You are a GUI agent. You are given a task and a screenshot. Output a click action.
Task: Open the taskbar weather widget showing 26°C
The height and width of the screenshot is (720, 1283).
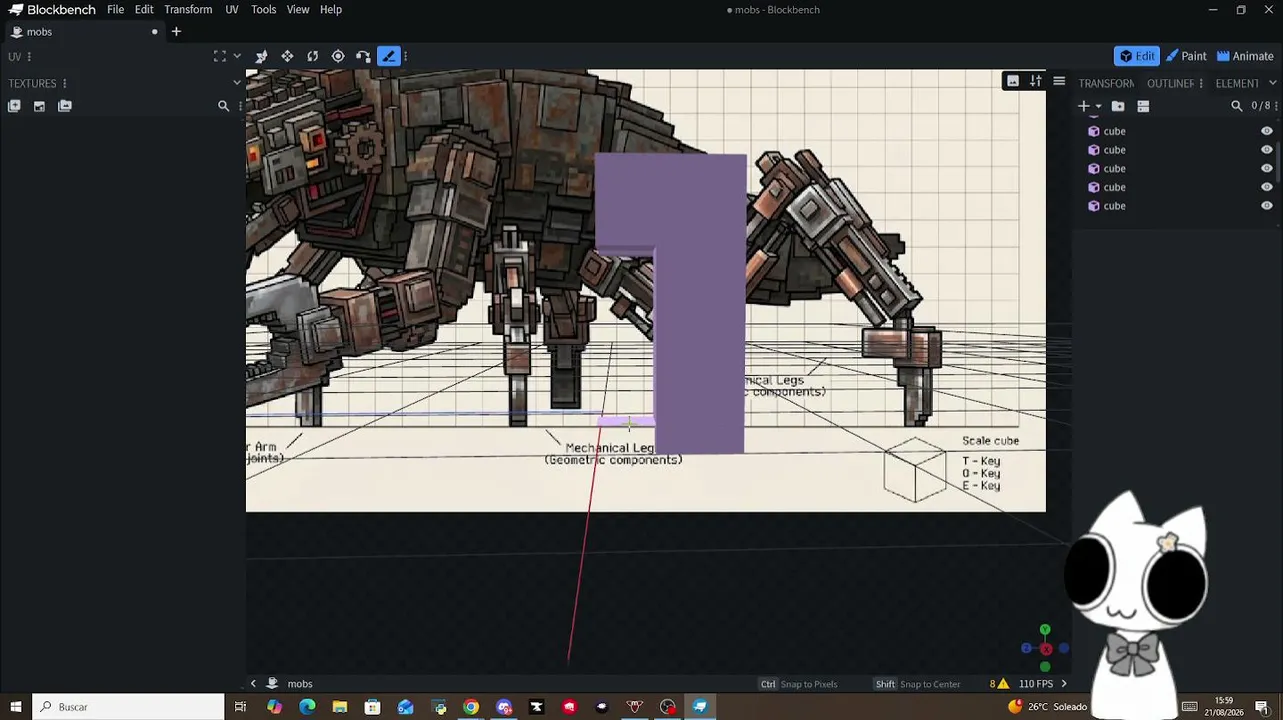point(1046,707)
